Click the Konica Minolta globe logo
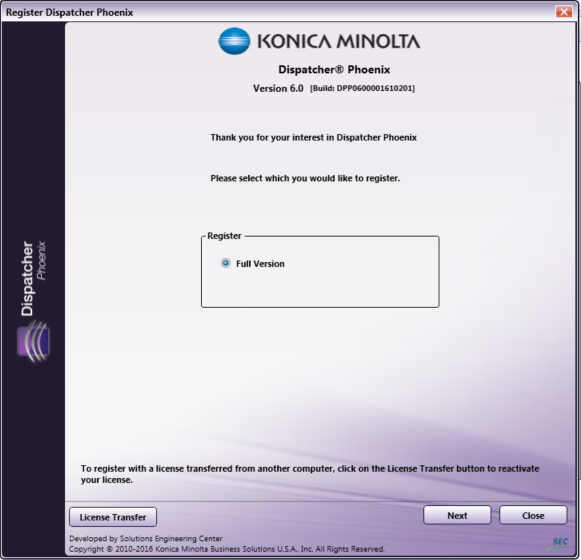 click(234, 41)
